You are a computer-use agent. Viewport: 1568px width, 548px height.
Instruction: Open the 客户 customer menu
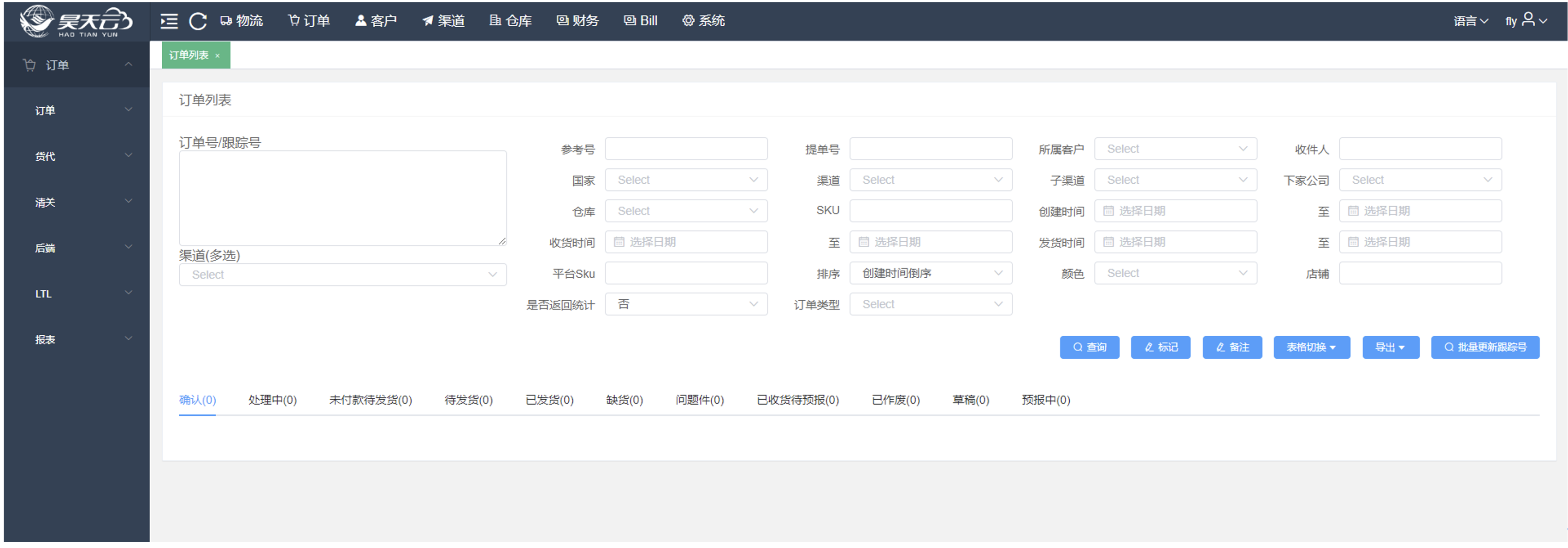[x=376, y=21]
